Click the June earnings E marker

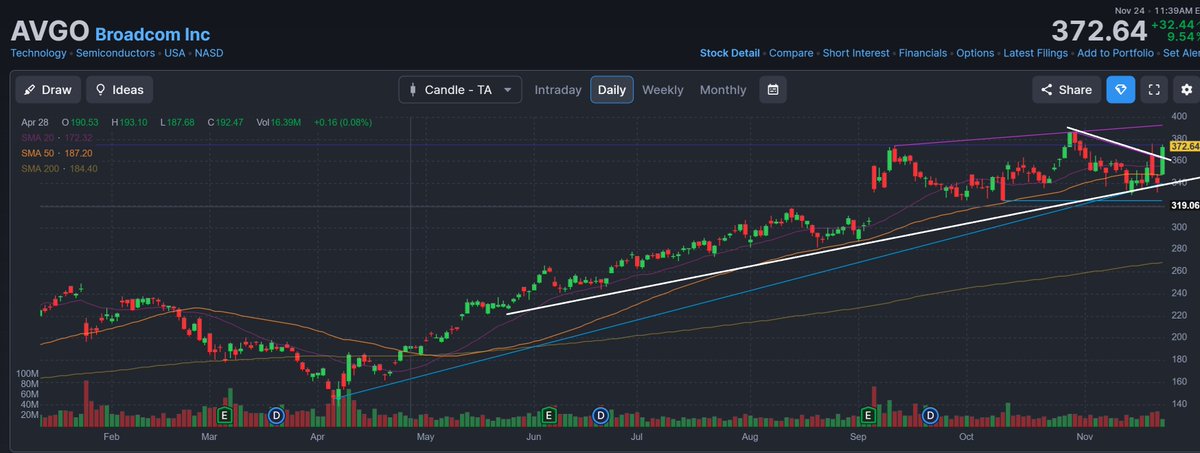pyautogui.click(x=548, y=414)
